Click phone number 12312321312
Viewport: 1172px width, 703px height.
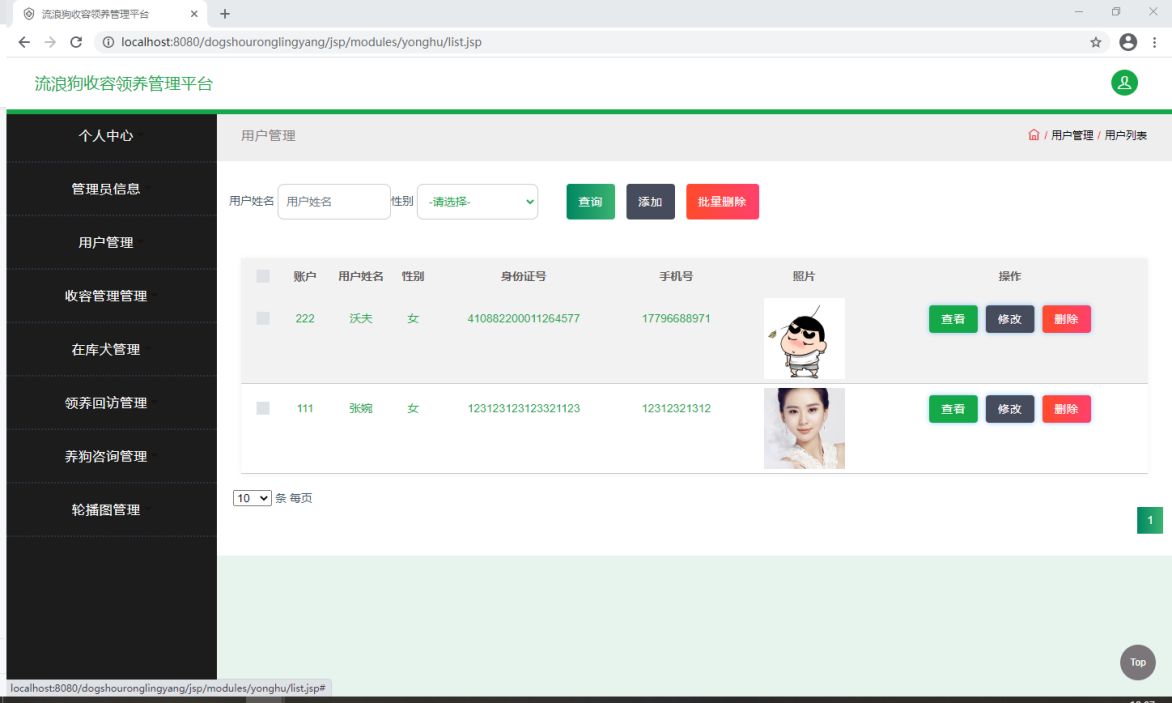[676, 408]
